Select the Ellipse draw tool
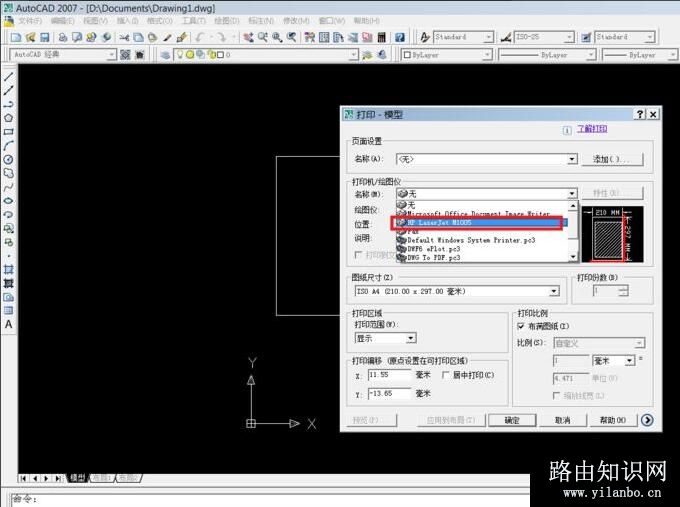Viewport: 680px width, 507px height. tap(8, 201)
